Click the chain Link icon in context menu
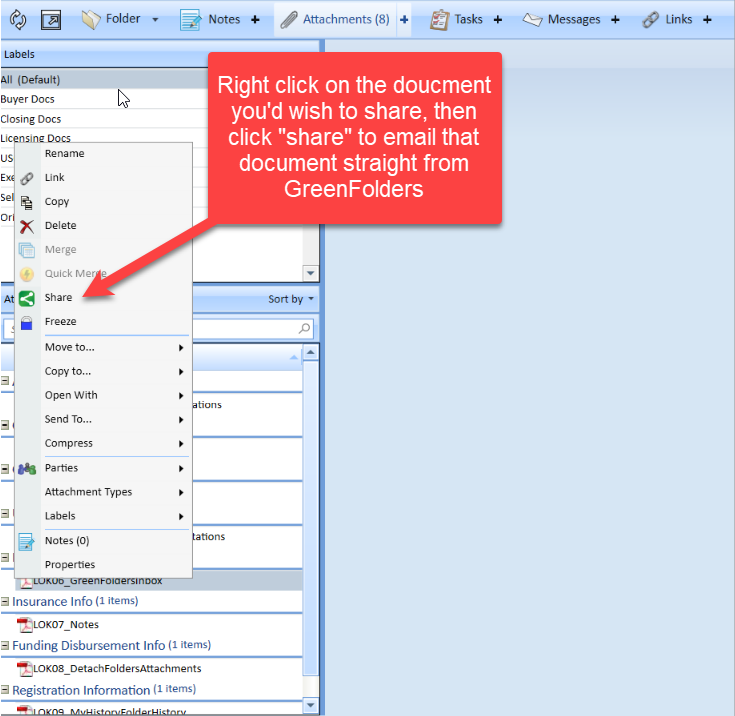 (27, 178)
